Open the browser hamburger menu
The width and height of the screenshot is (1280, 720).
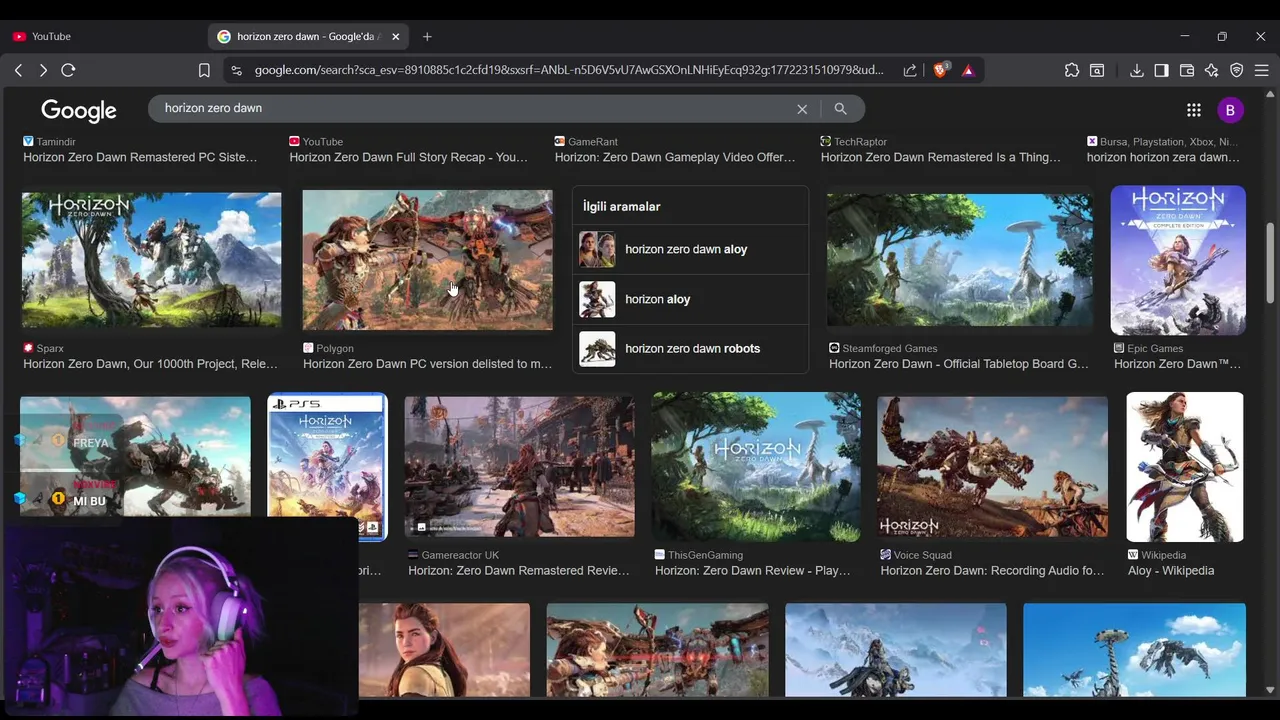coord(1262,70)
